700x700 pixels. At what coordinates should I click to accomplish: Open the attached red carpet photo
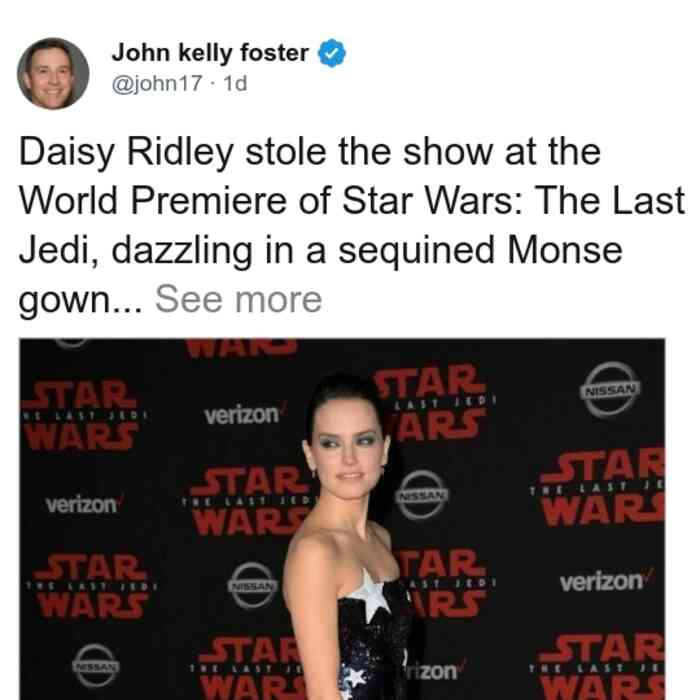pyautogui.click(x=342, y=519)
